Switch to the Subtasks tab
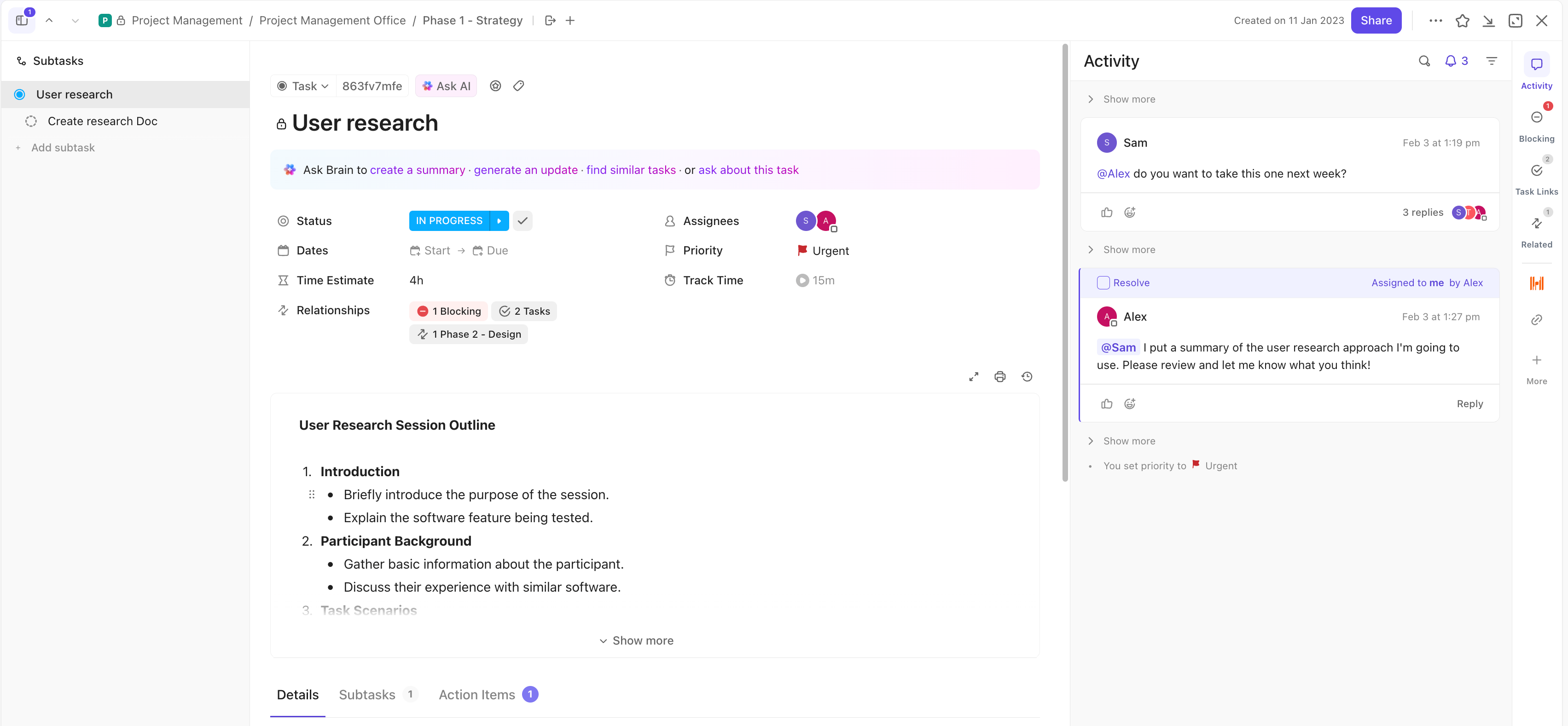Viewport: 1568px width, 726px height. pyautogui.click(x=367, y=694)
